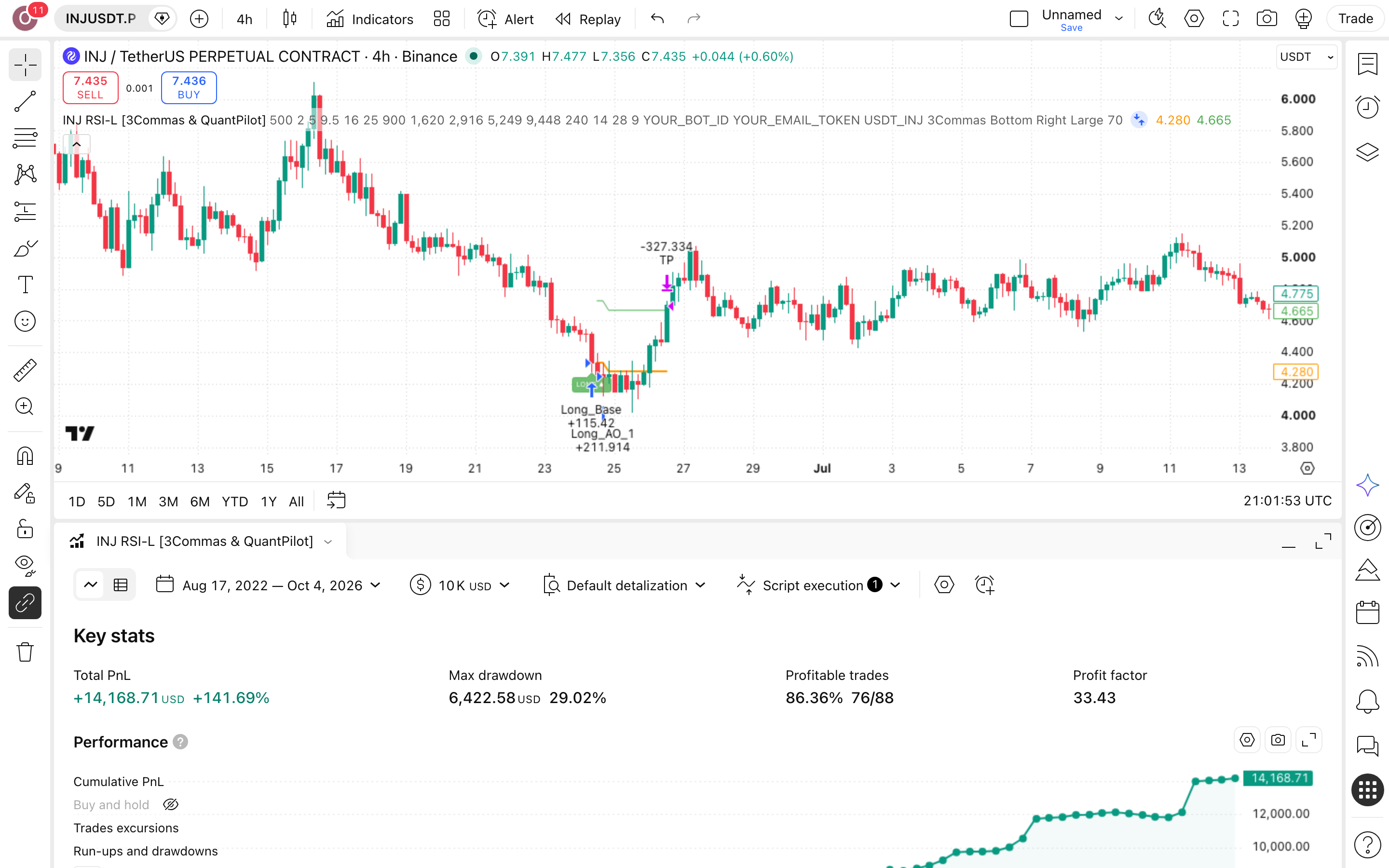Show the Buy and hold line
Image resolution: width=1389 pixels, height=868 pixels.
tap(170, 804)
